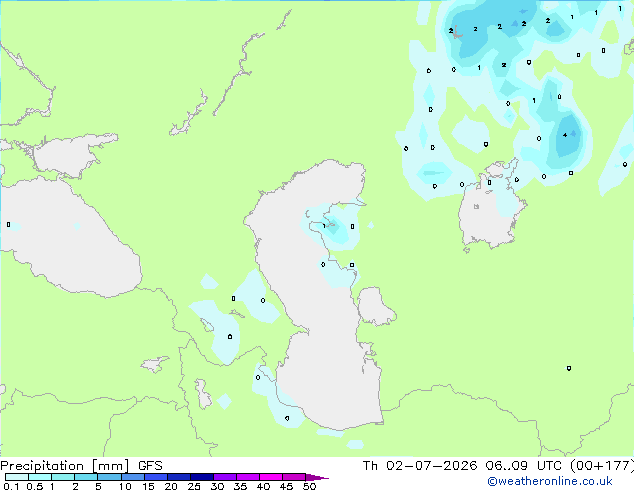
Task: Pick the legend swatch between 10 and 15
Action: pyautogui.click(x=132, y=477)
